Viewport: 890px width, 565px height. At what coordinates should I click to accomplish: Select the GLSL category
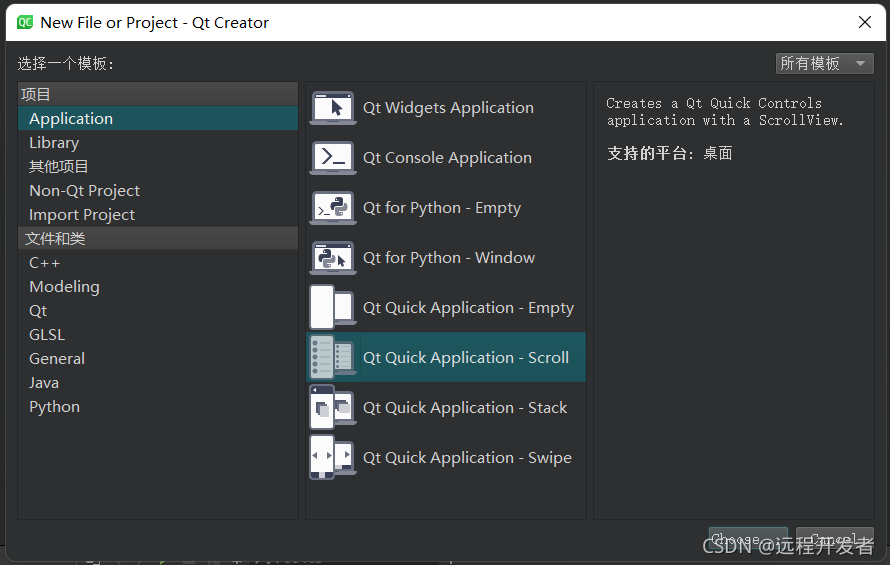tap(158, 334)
